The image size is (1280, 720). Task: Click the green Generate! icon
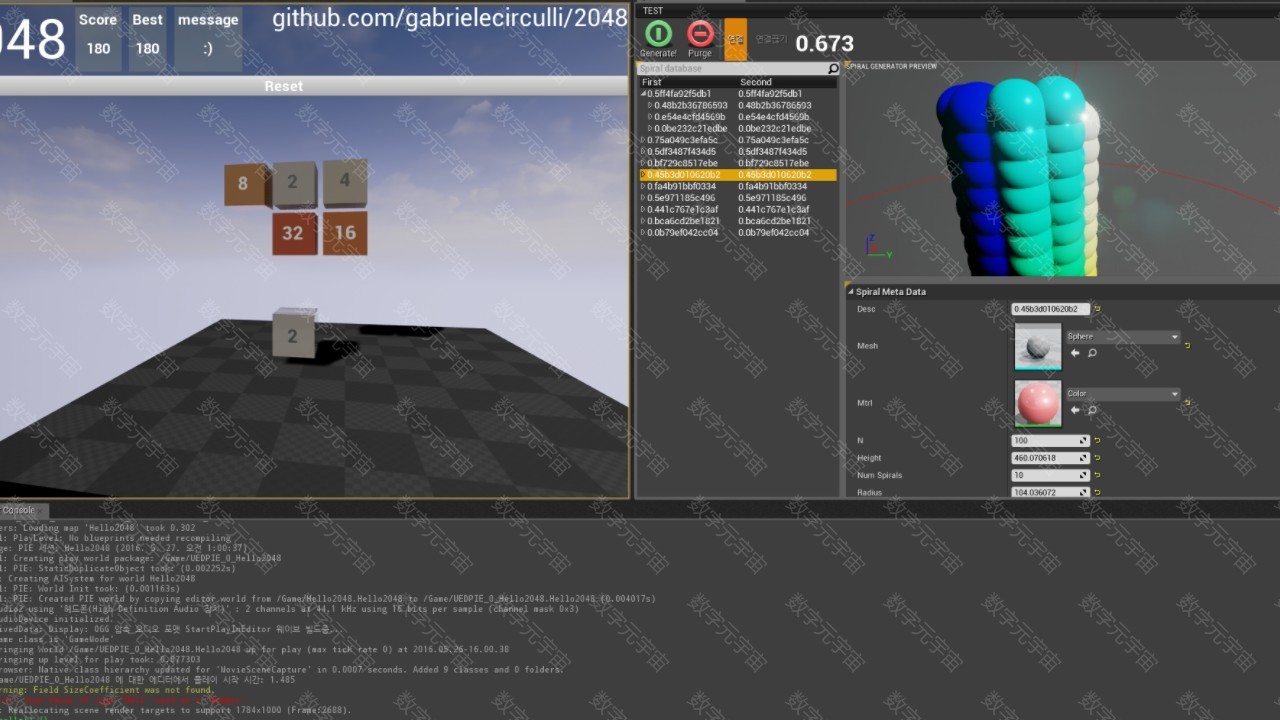(658, 34)
